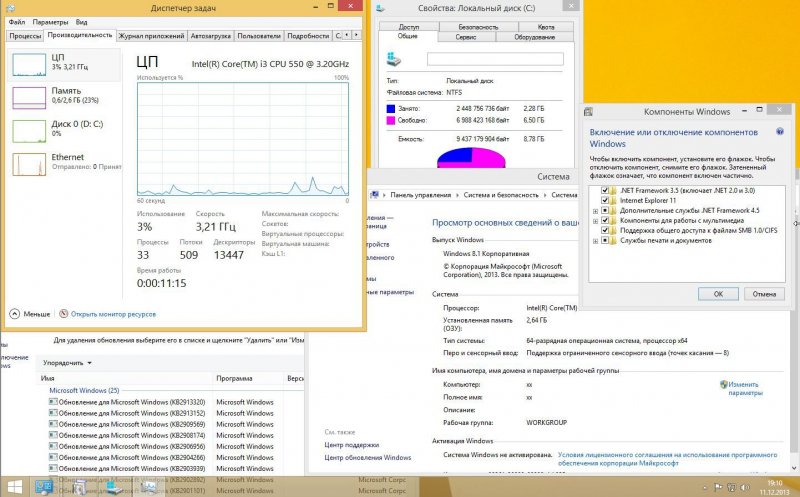Screen dimensions: 800x497
Task: Toggle Дополнительные службы .NET Framework 4.5 checkbox
Action: (x=605, y=210)
